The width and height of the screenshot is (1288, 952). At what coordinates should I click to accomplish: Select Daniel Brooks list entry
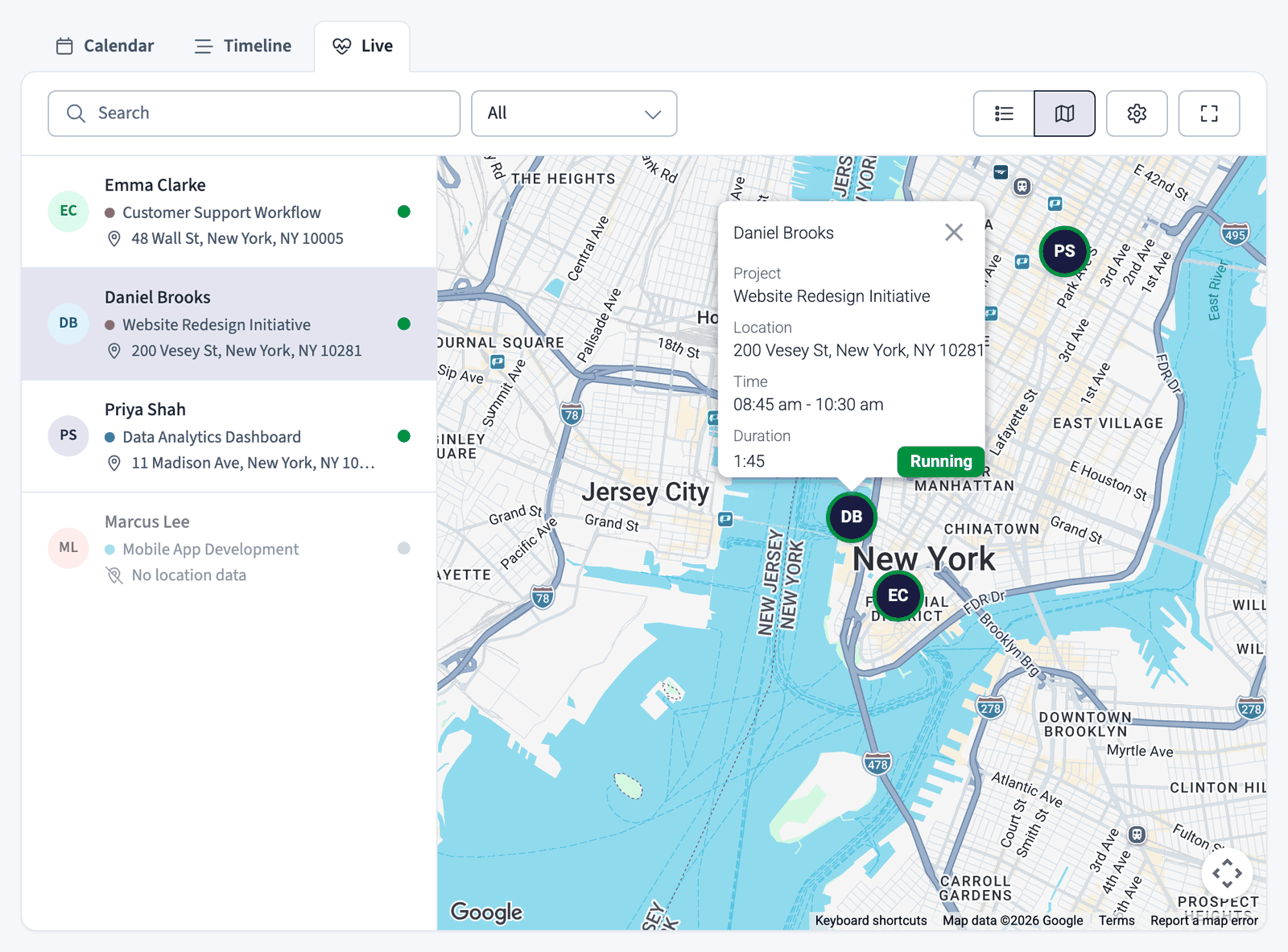pos(229,324)
